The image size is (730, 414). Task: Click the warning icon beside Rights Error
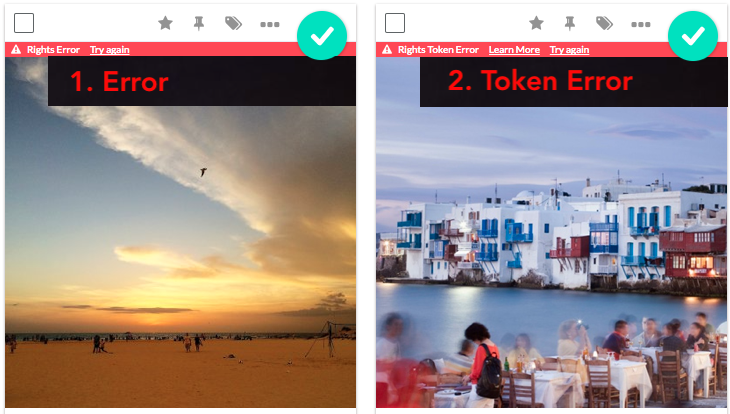tap(16, 49)
